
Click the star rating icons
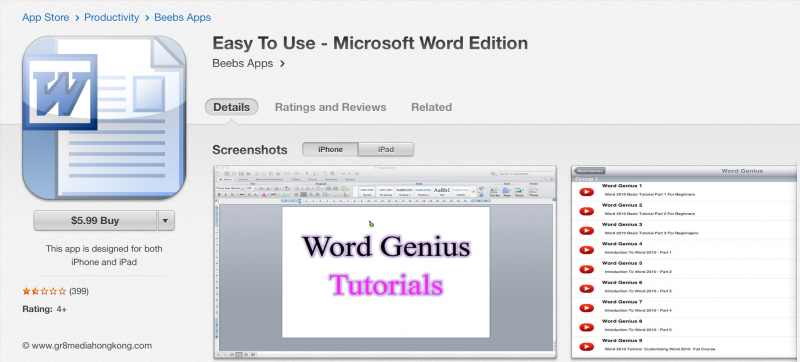(44, 292)
